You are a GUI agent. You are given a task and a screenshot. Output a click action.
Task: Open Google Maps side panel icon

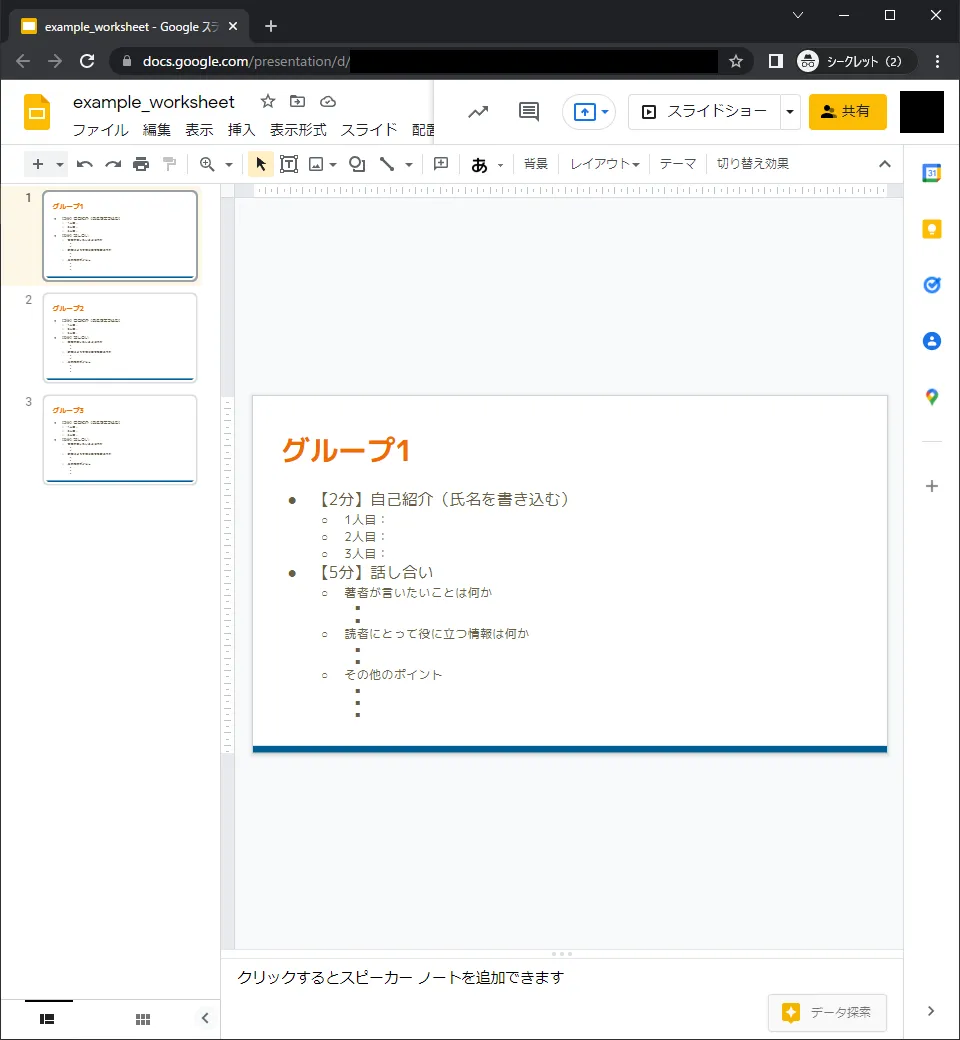[x=931, y=397]
